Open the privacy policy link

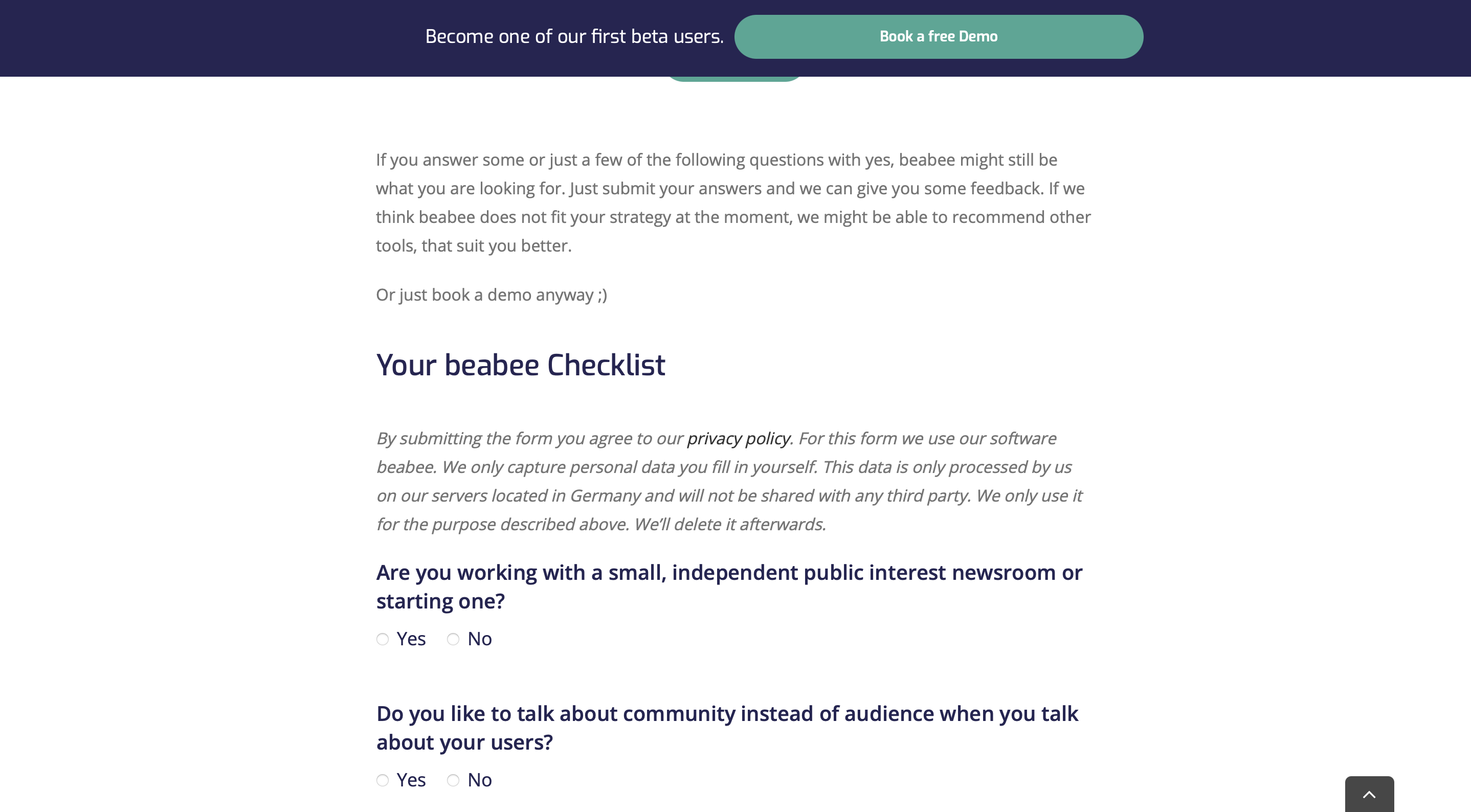pyautogui.click(x=738, y=439)
